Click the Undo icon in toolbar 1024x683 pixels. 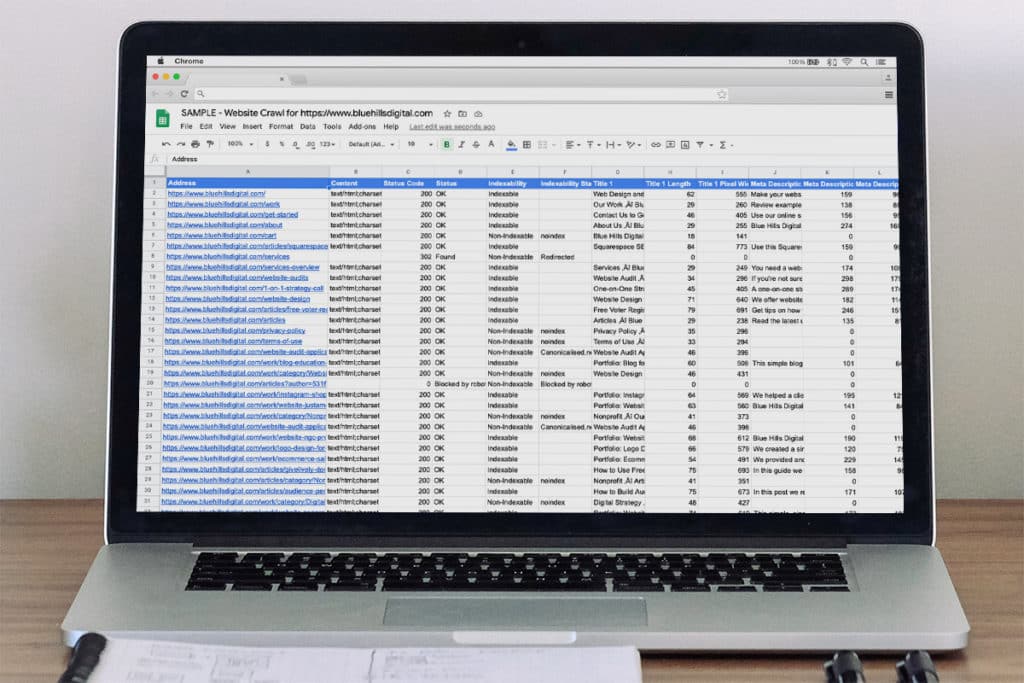click(167, 144)
